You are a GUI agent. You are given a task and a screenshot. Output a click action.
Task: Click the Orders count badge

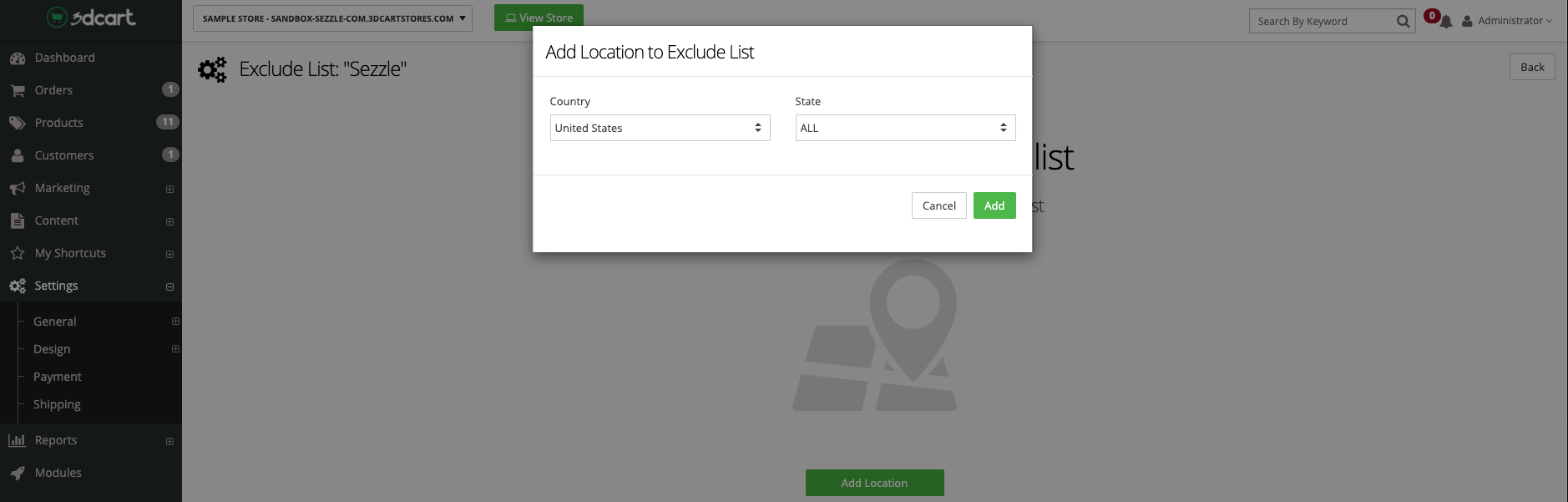(170, 89)
